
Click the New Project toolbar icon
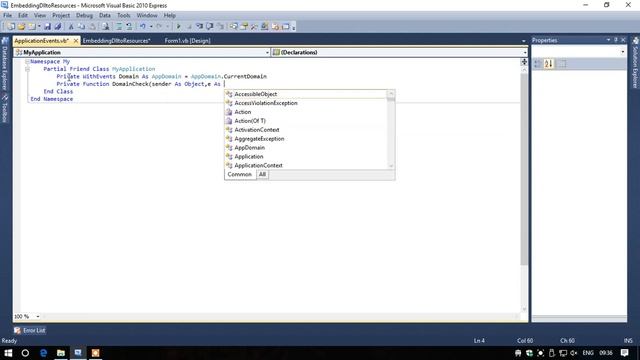[x=11, y=27]
